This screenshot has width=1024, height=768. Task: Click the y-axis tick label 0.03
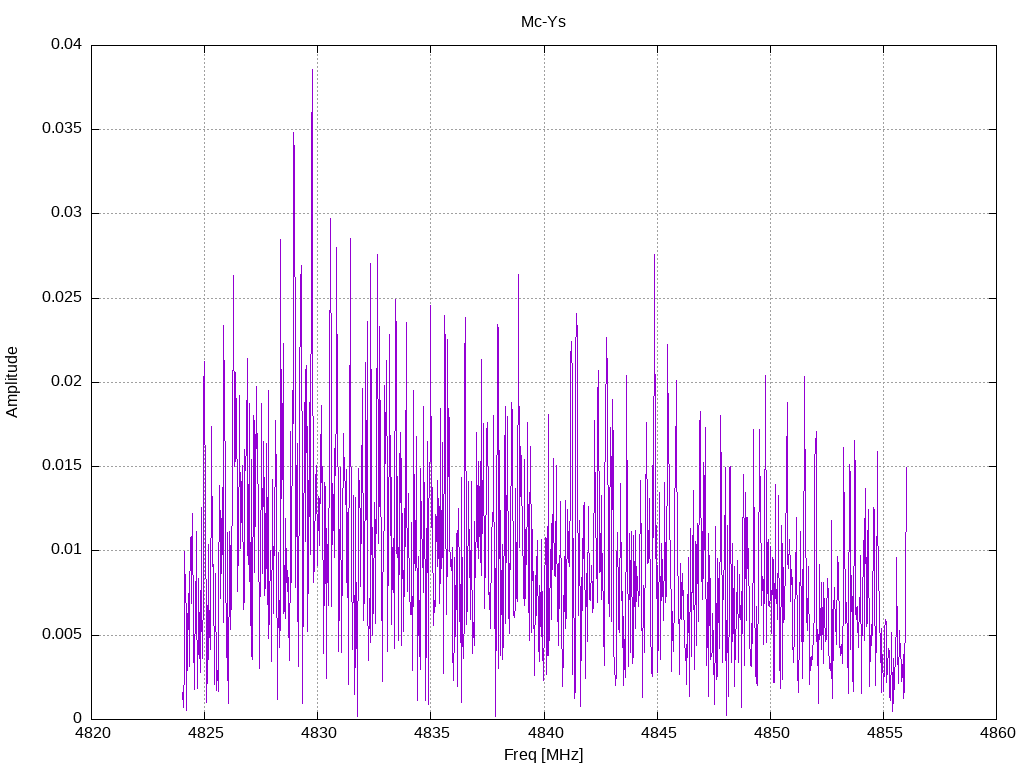67,213
